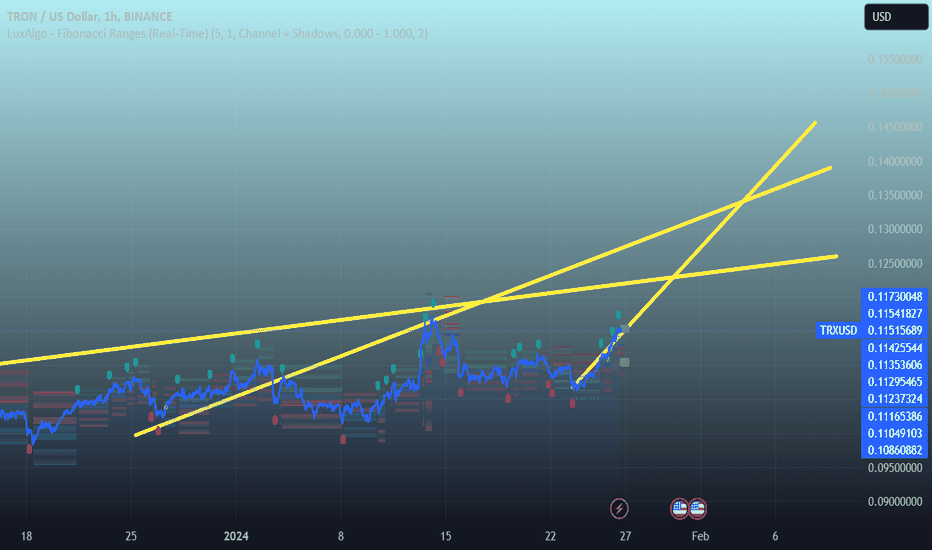
Task: Click the current price 0.11515689 label
Action: [895, 331]
